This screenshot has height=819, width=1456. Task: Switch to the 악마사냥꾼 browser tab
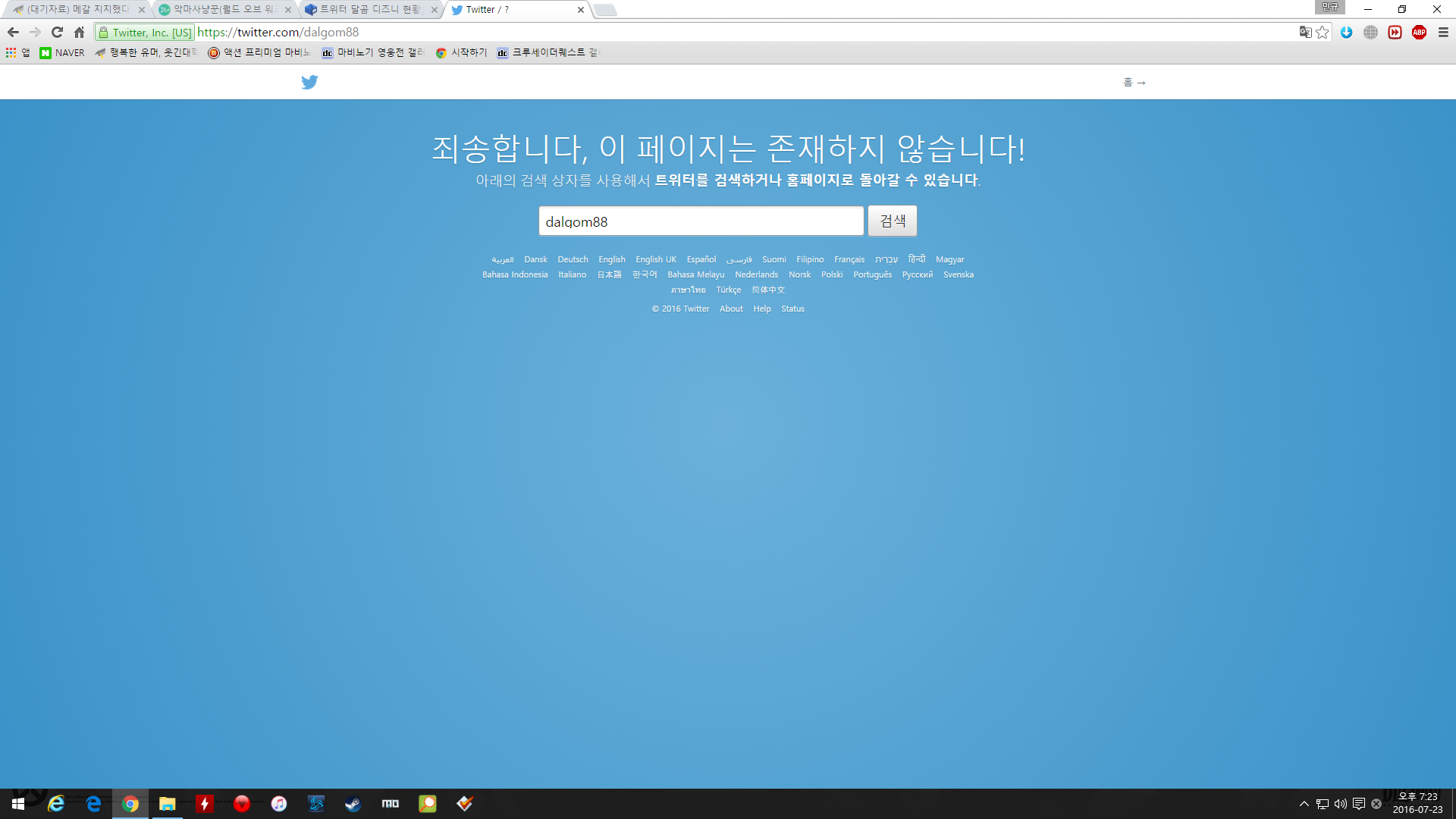[225, 10]
